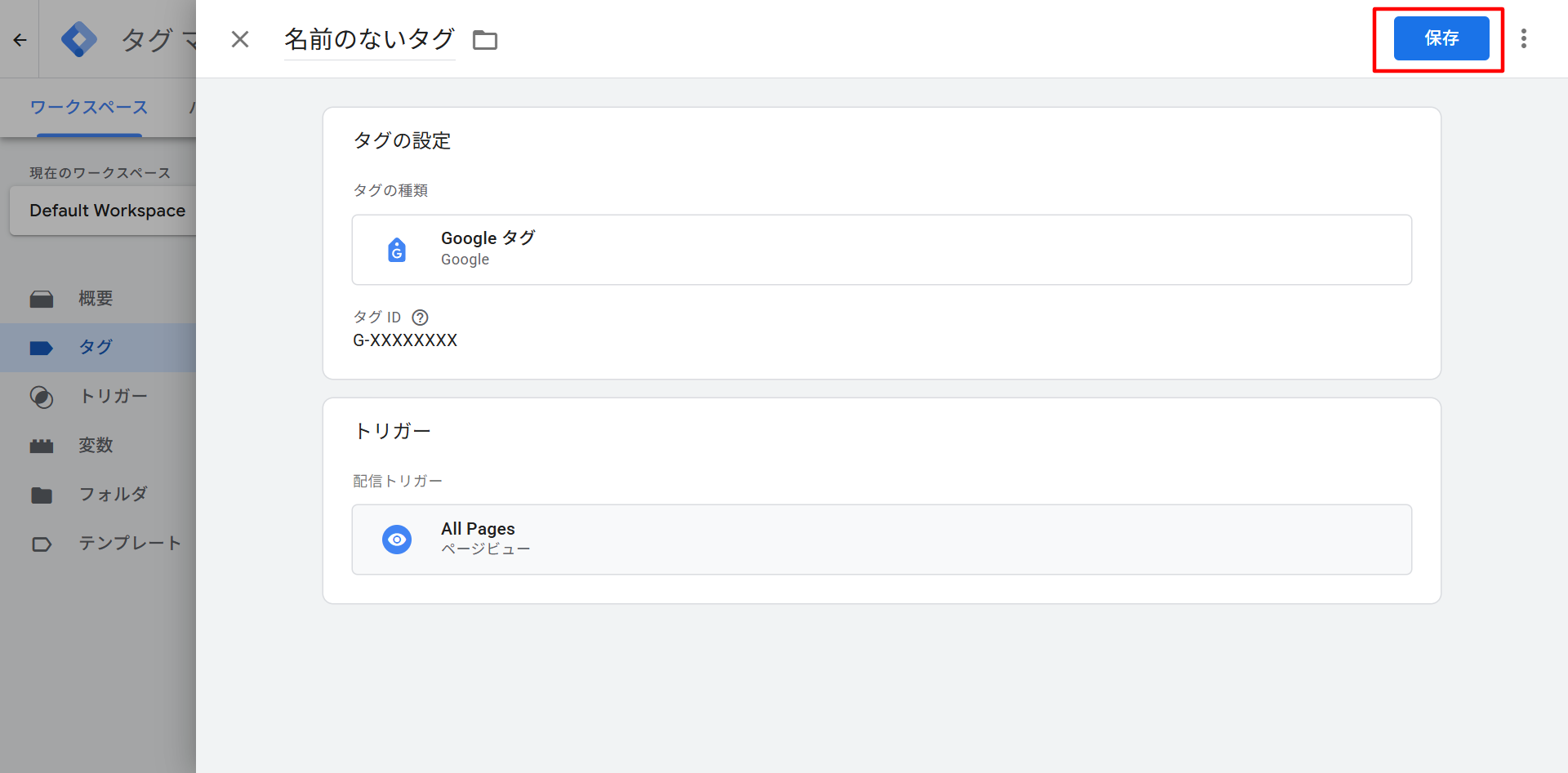Open the タグ ID help question icon
1568x773 pixels.
420,318
